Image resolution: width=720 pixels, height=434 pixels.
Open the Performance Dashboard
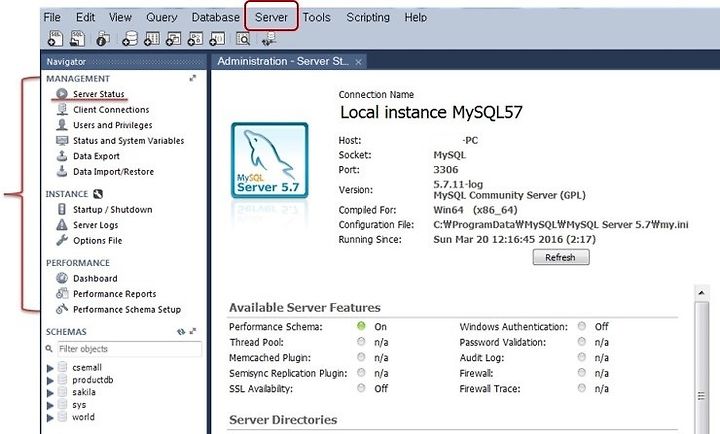click(95, 278)
